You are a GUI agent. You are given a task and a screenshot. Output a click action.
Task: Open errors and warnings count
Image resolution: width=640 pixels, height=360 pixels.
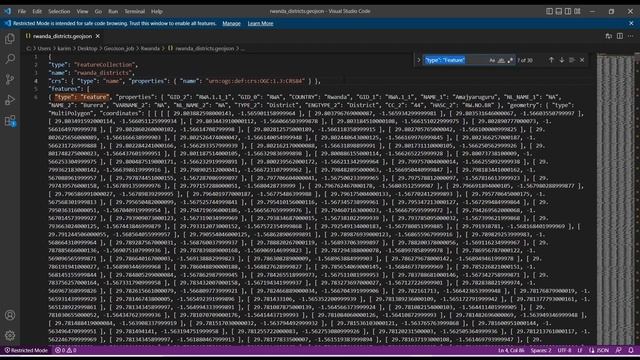point(66,350)
